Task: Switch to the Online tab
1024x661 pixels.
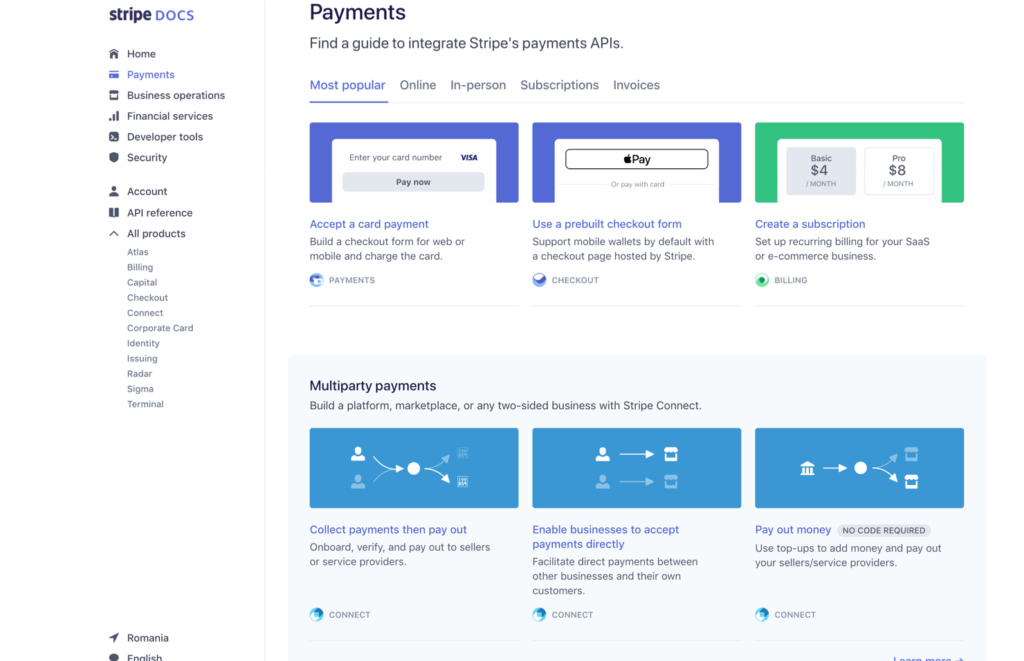Action: click(418, 85)
